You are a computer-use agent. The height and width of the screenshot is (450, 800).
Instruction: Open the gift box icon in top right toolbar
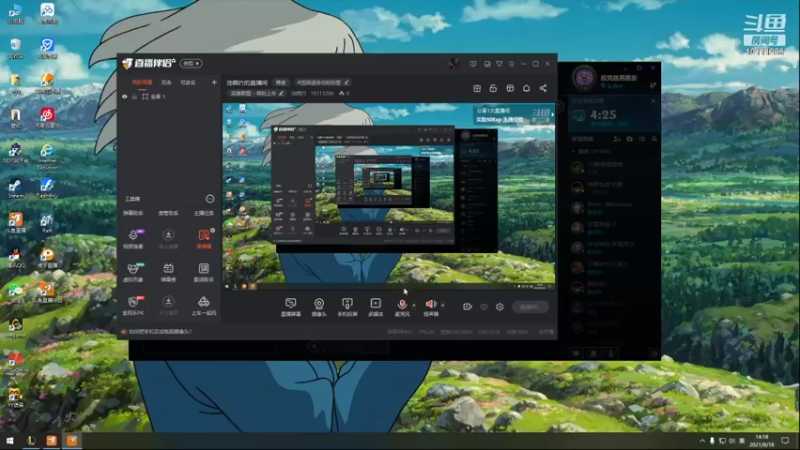(x=477, y=88)
